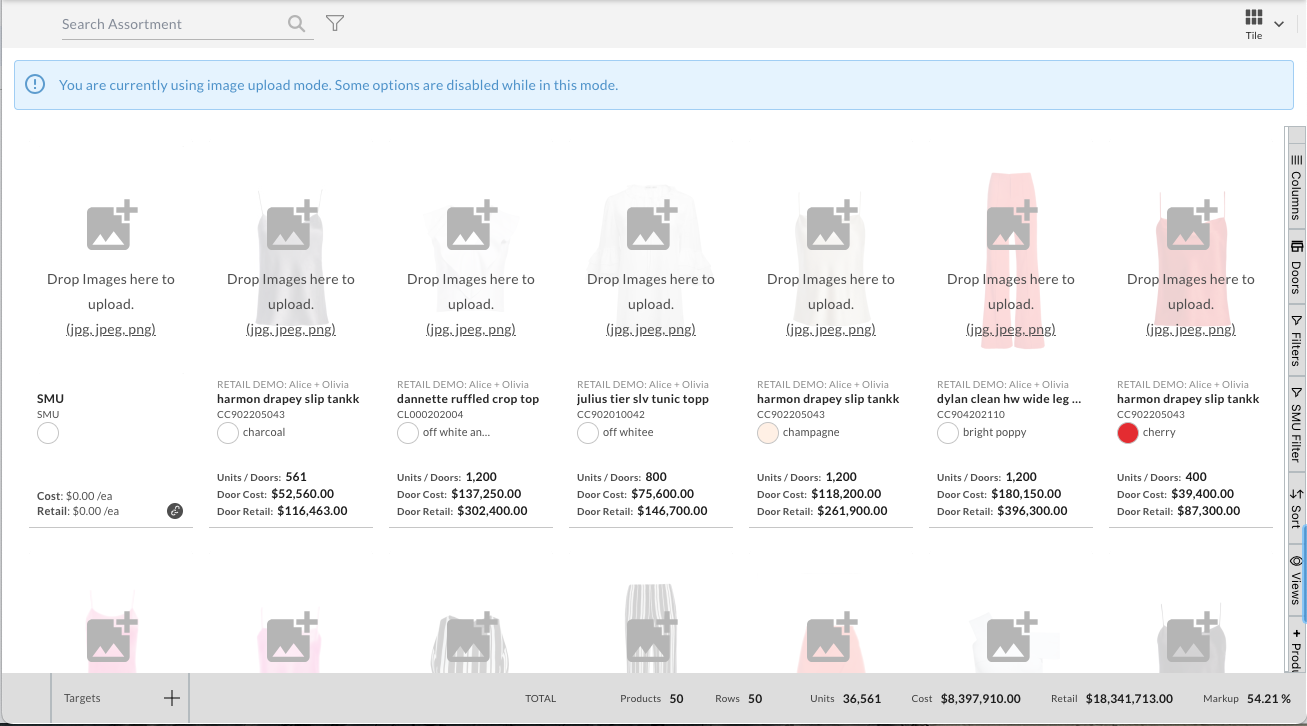This screenshot has width=1307, height=726.
Task: Click upload icon on dylan wide leg pants
Action: tap(1011, 225)
